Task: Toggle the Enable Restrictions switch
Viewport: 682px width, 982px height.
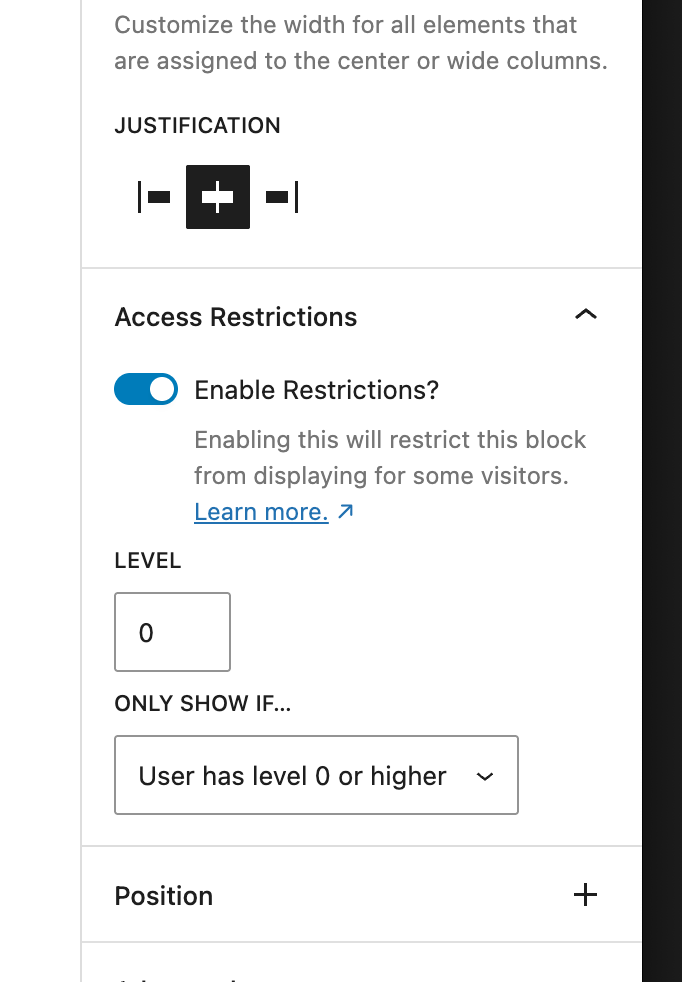Action: tap(146, 390)
